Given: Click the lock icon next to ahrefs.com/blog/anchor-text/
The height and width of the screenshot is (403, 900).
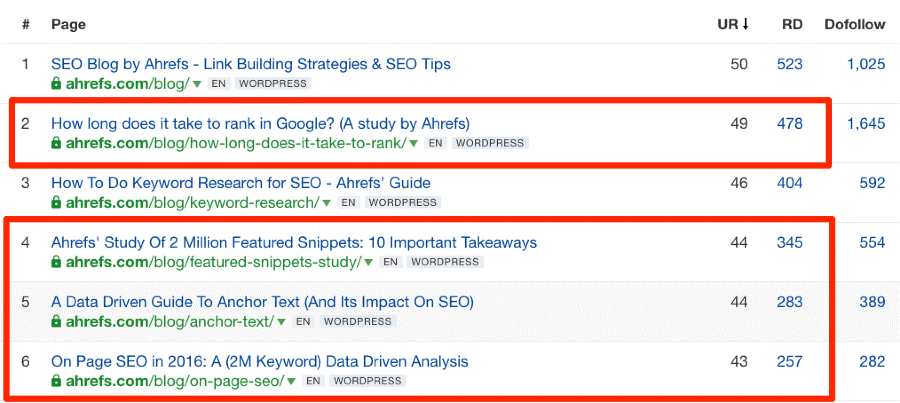Looking at the screenshot, I should click(x=57, y=322).
